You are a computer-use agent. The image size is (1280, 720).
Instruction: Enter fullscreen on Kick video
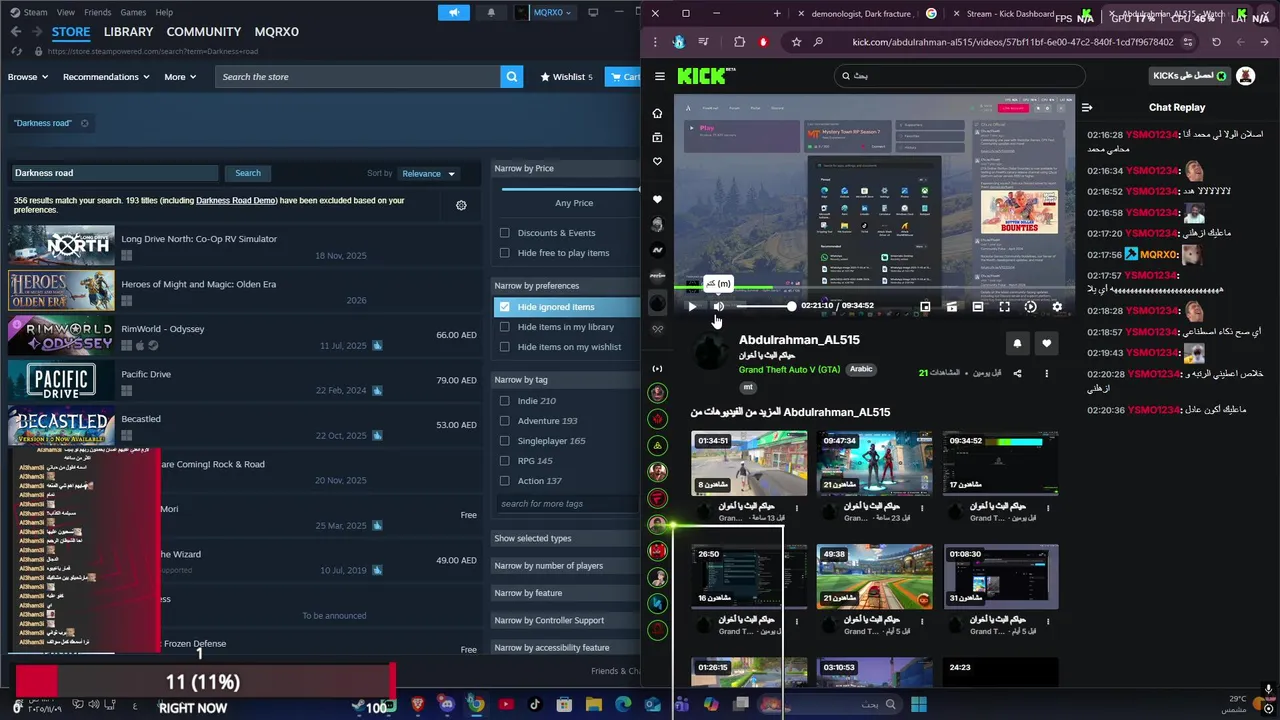pos(1004,306)
